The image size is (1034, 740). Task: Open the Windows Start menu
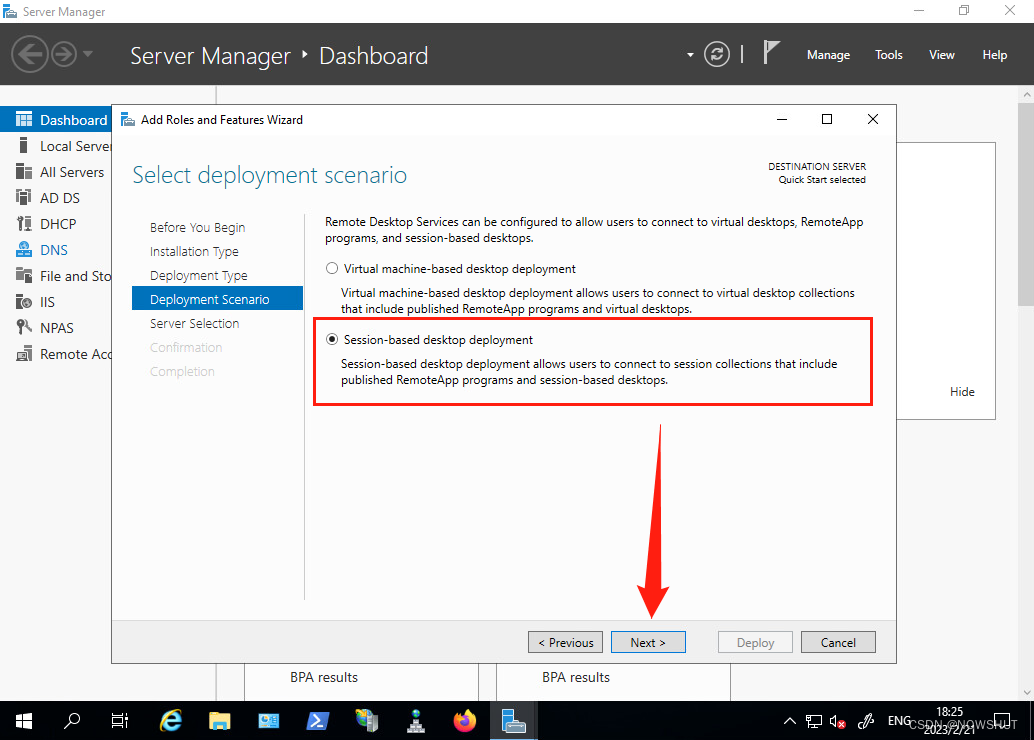(x=24, y=721)
